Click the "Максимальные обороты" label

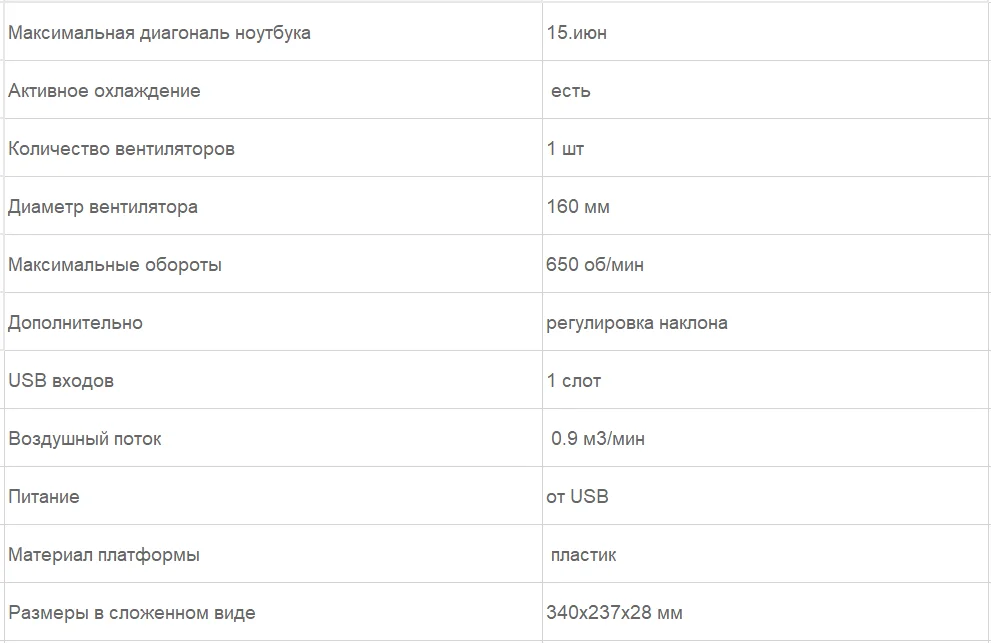pos(115,265)
